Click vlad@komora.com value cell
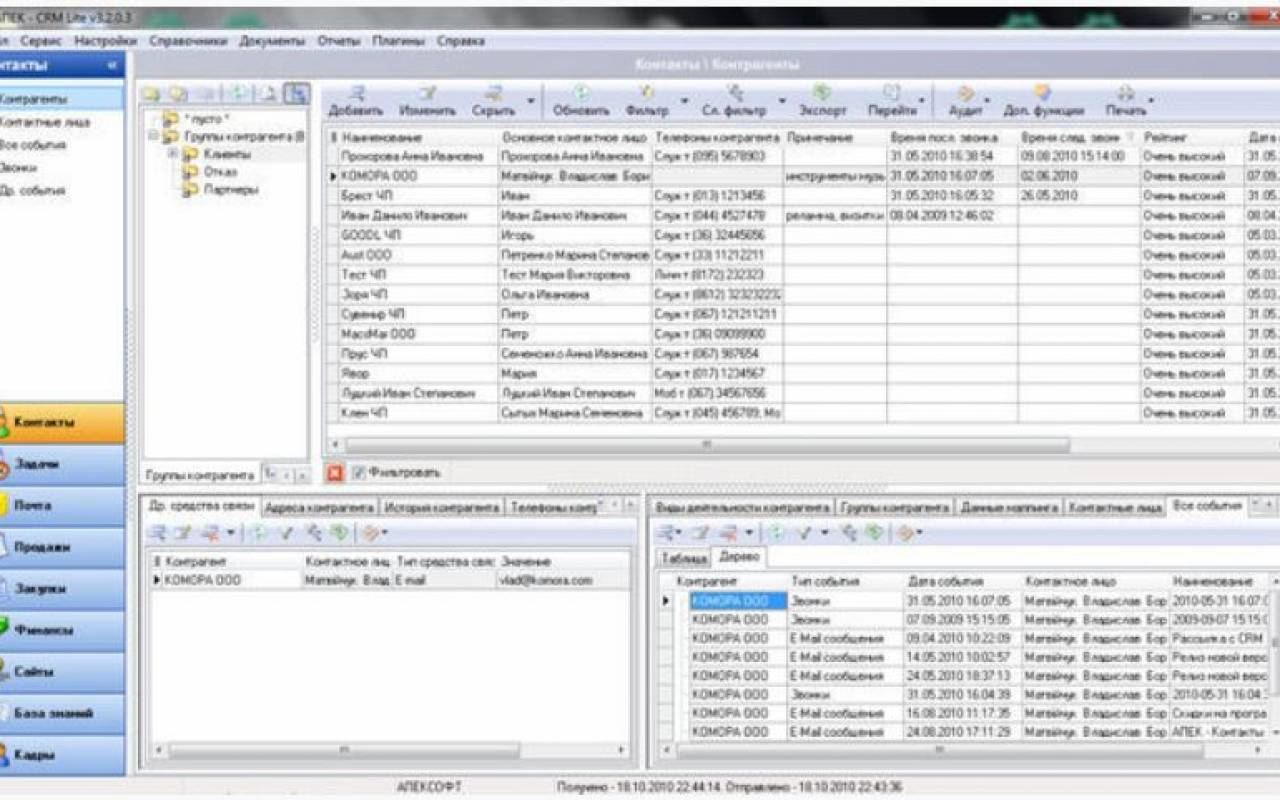This screenshot has width=1280, height=800. click(x=563, y=580)
